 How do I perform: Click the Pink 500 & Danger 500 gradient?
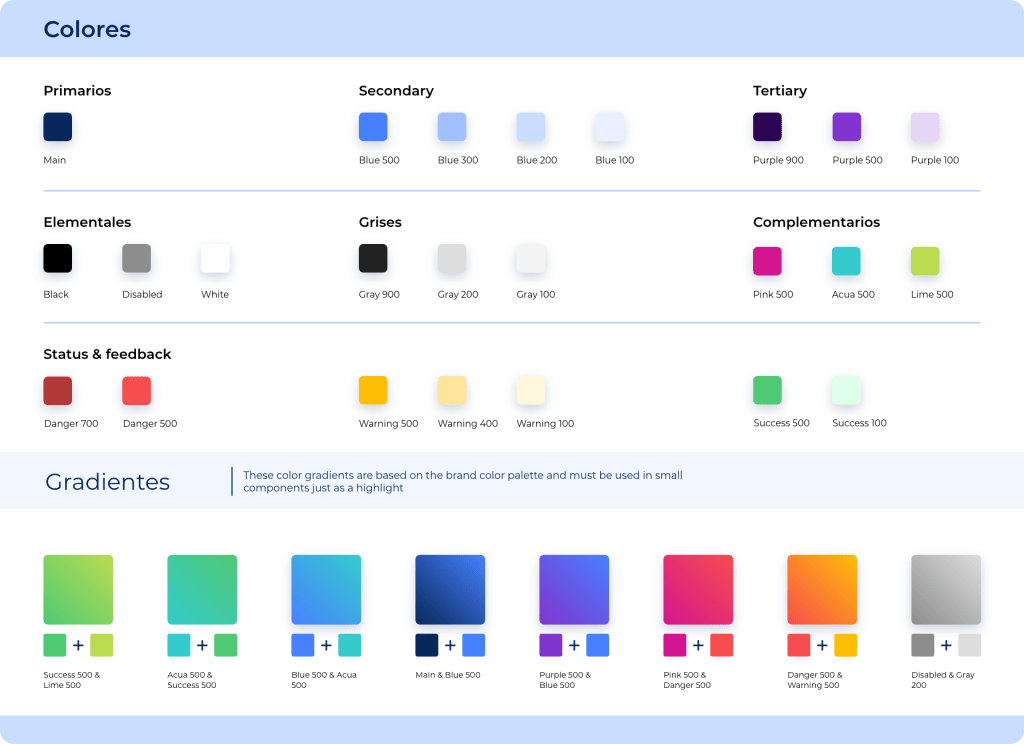698,590
